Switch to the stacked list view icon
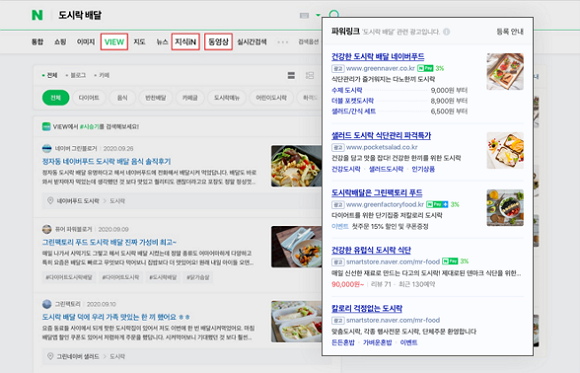Screen dimensions: 580x373 tap(291, 75)
